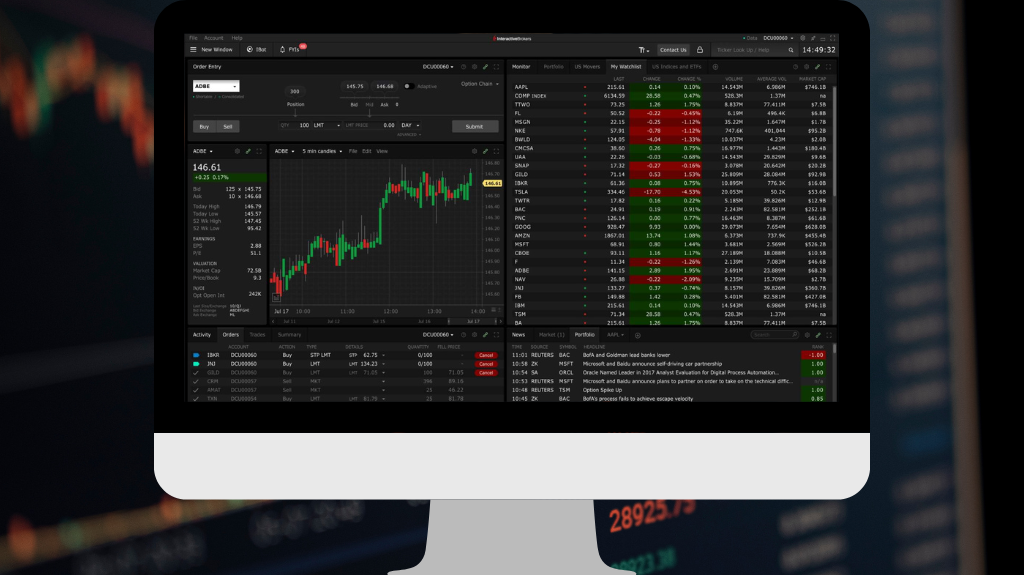Toggle the IBKR order row status indicator
Image resolution: width=1024 pixels, height=575 pixels.
tap(196, 355)
